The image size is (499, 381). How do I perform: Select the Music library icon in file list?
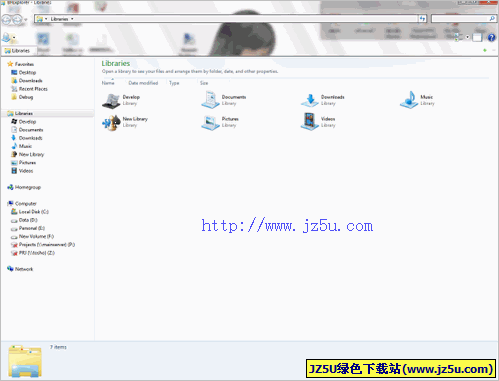[x=409, y=100]
